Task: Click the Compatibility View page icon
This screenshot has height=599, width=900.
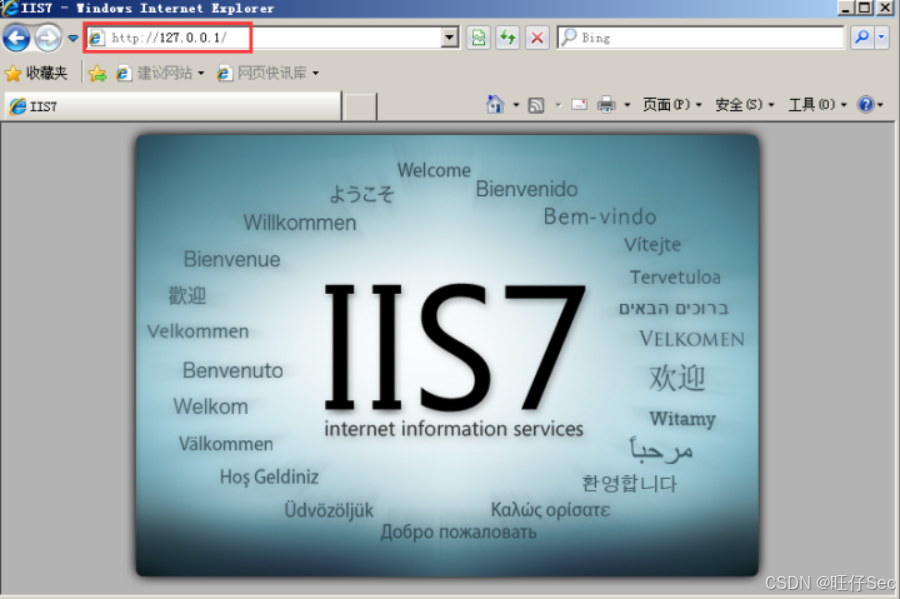Action: (478, 38)
